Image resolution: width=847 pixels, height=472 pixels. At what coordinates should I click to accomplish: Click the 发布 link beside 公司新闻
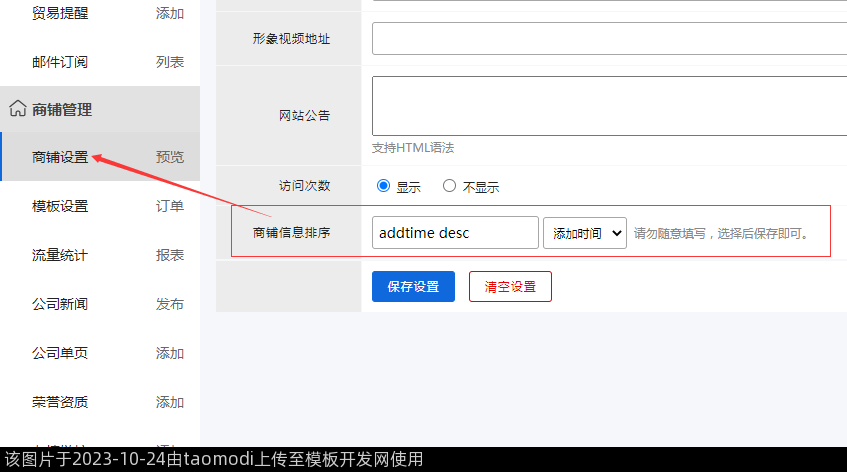(170, 304)
